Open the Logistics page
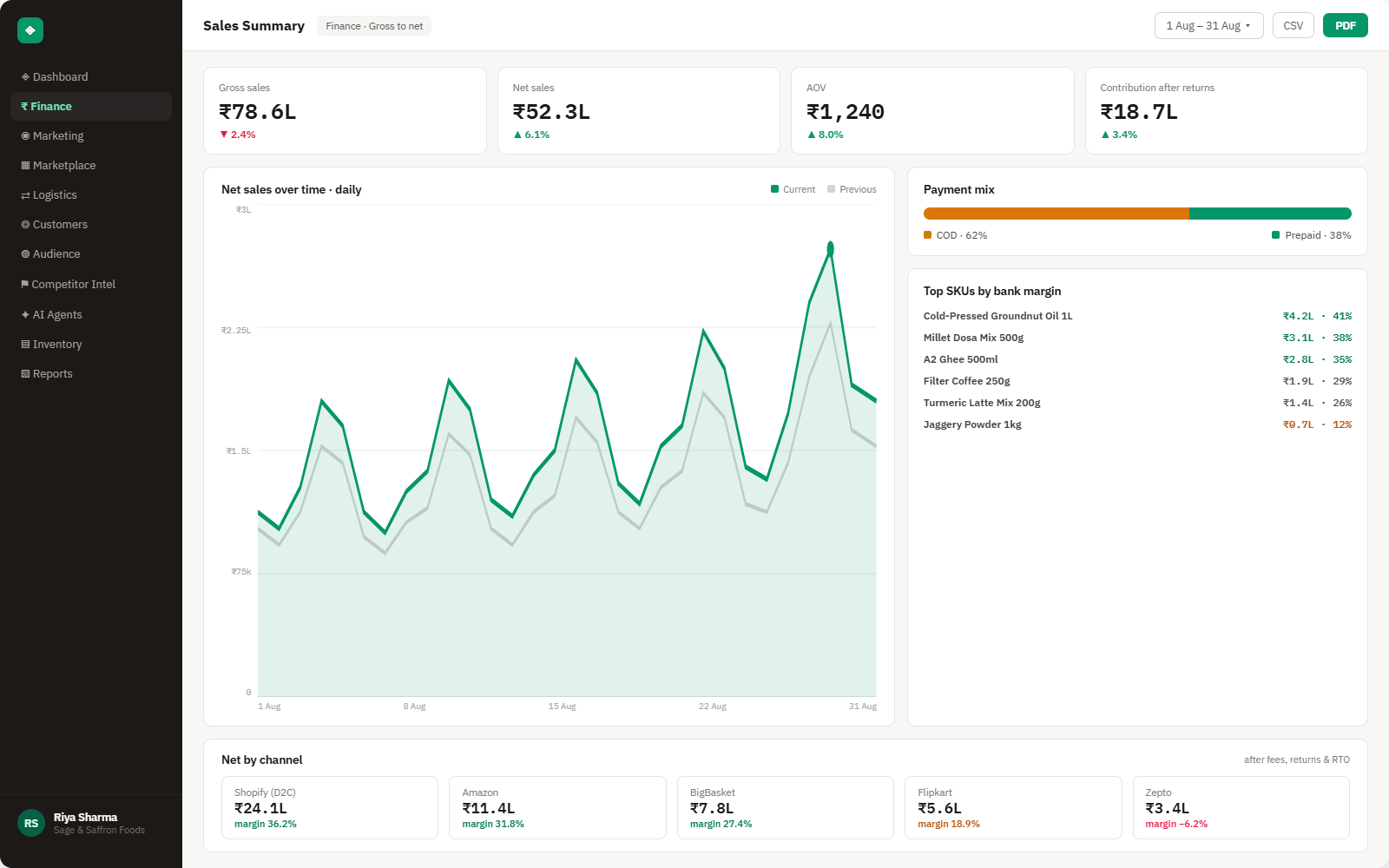Viewport: 1389px width, 868px height. [91, 195]
